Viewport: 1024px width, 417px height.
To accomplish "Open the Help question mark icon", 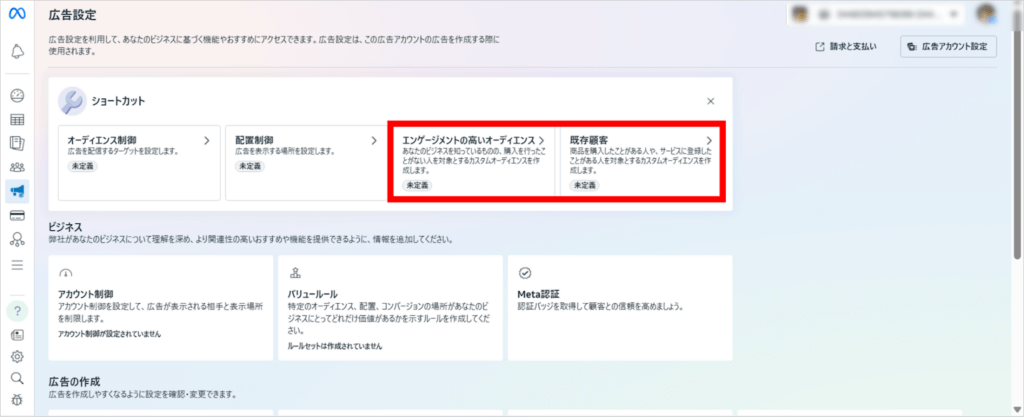I will (18, 311).
